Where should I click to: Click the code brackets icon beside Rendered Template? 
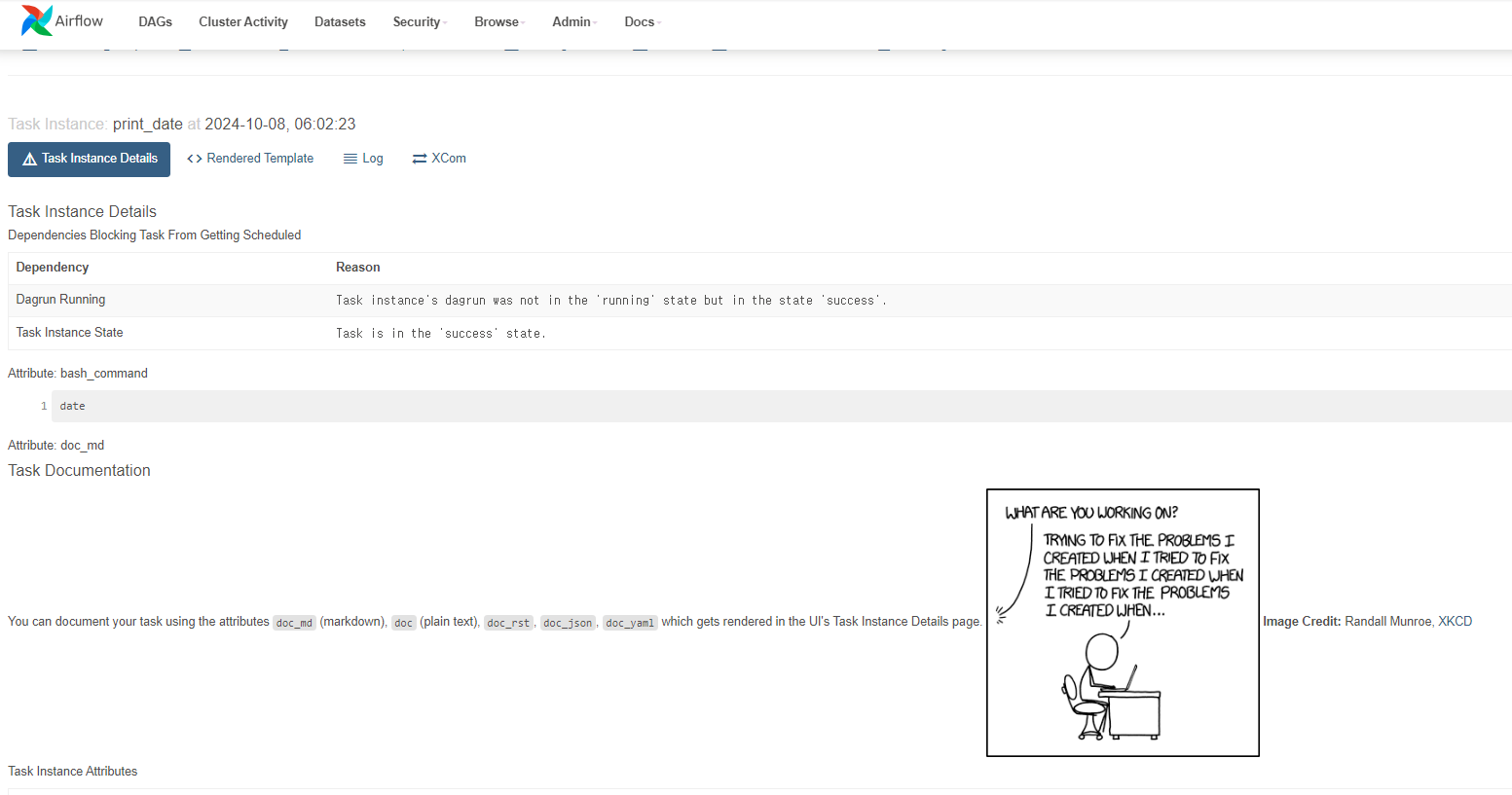195,159
